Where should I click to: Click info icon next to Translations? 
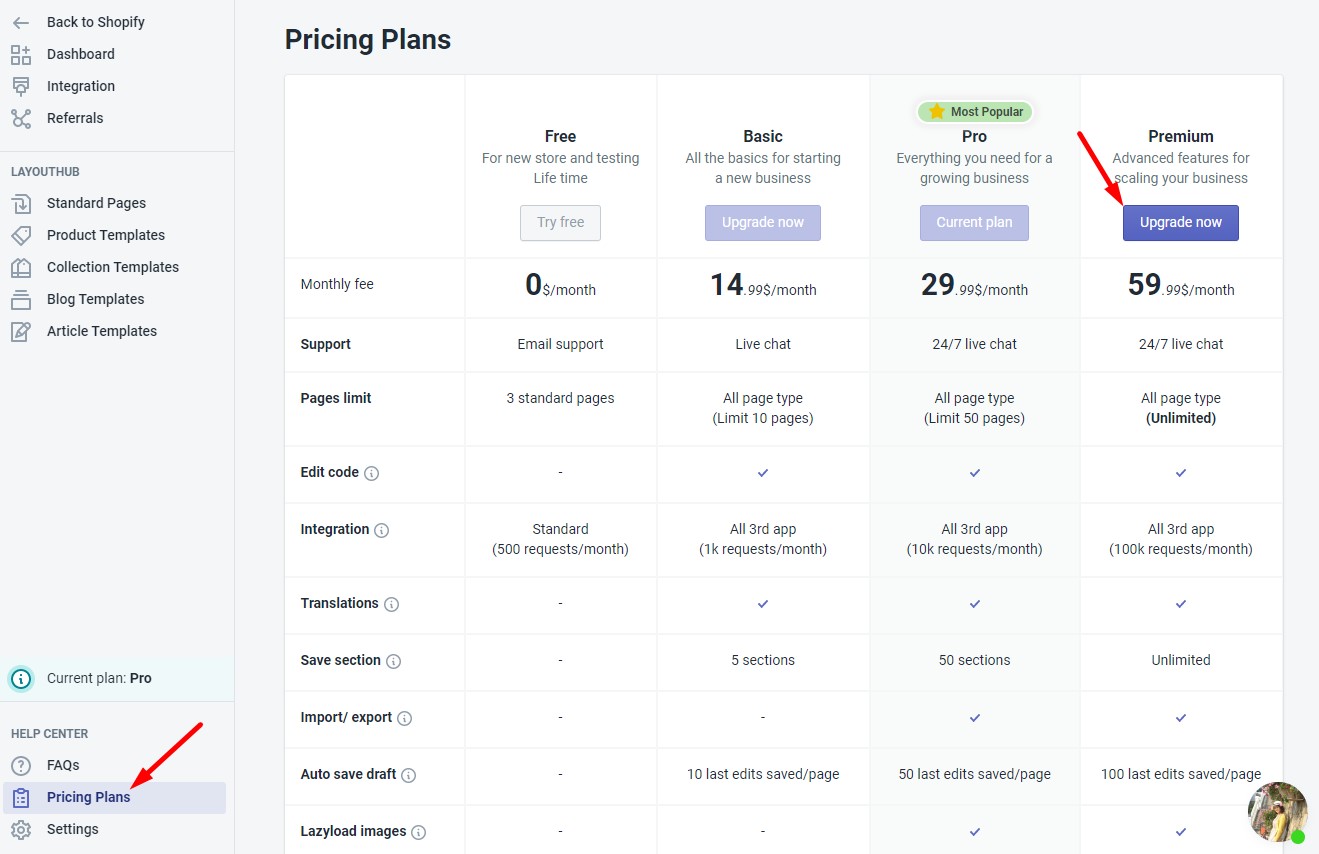(392, 604)
